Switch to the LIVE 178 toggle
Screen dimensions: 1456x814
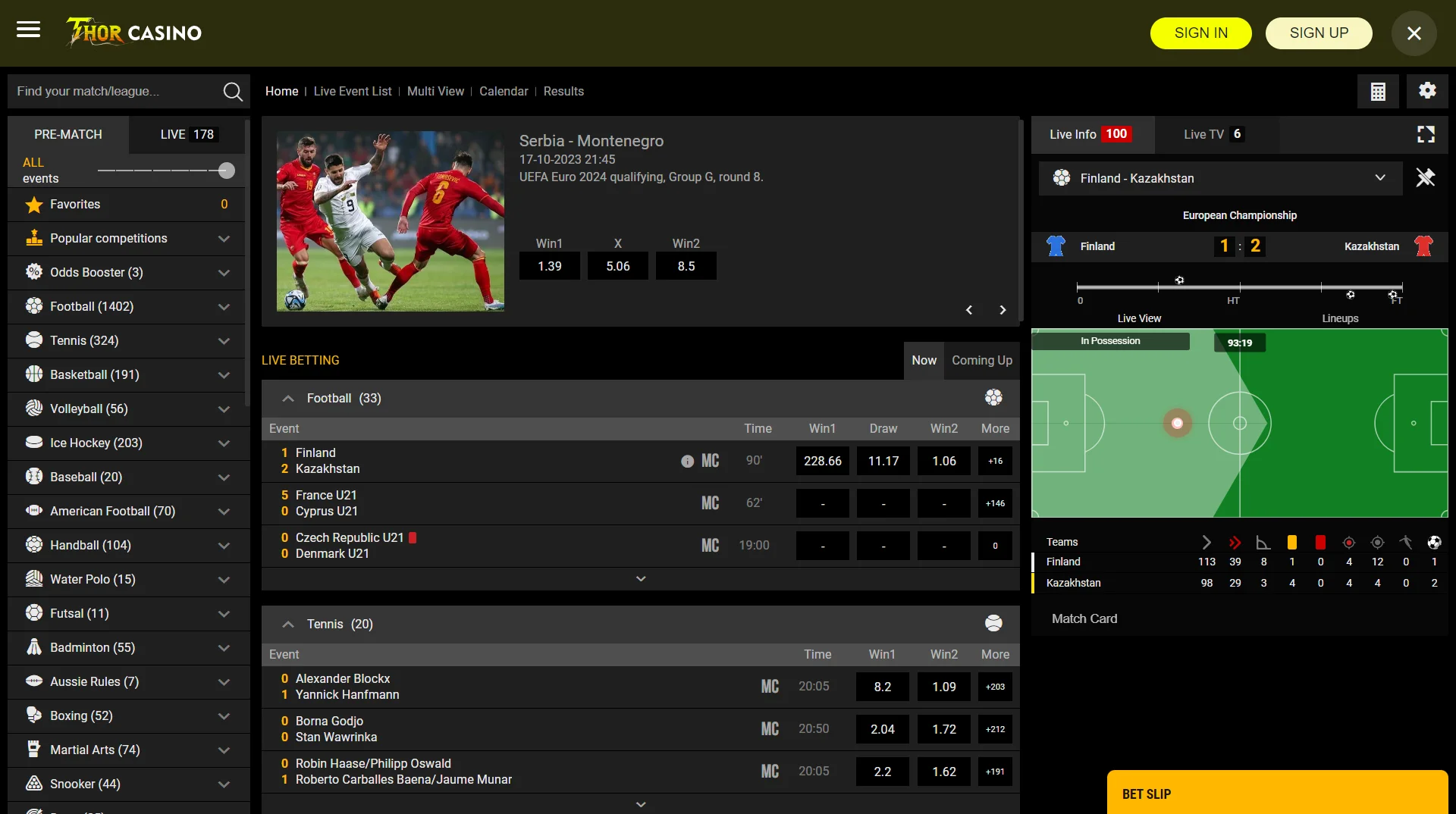pos(188,135)
